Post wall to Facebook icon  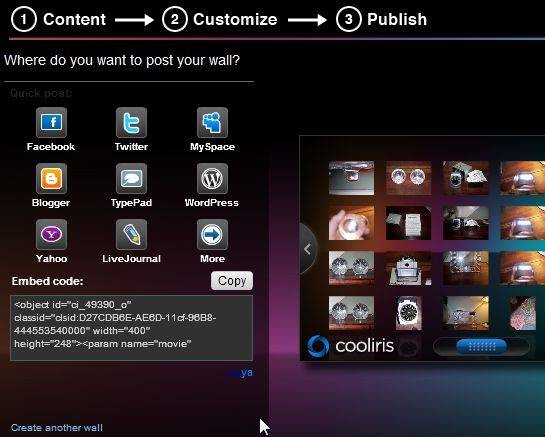51,123
